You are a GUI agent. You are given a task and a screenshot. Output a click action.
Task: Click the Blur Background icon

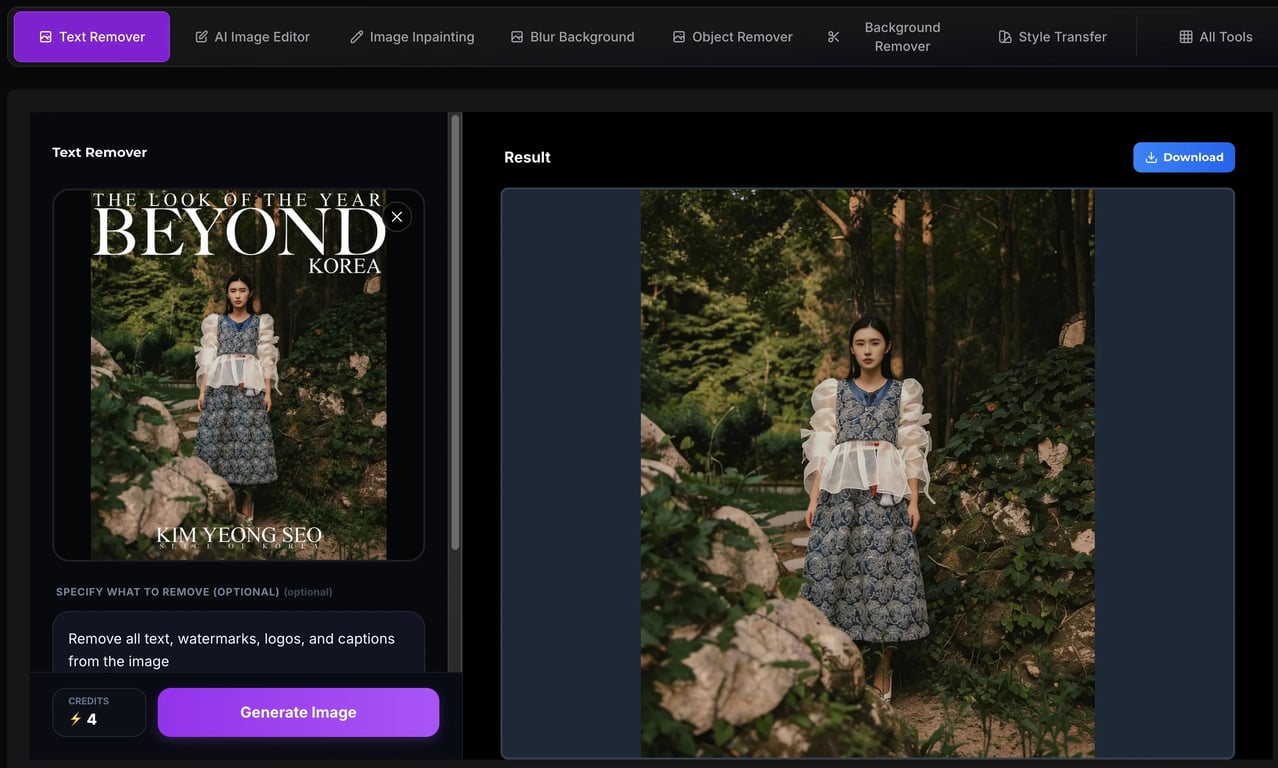tap(517, 36)
